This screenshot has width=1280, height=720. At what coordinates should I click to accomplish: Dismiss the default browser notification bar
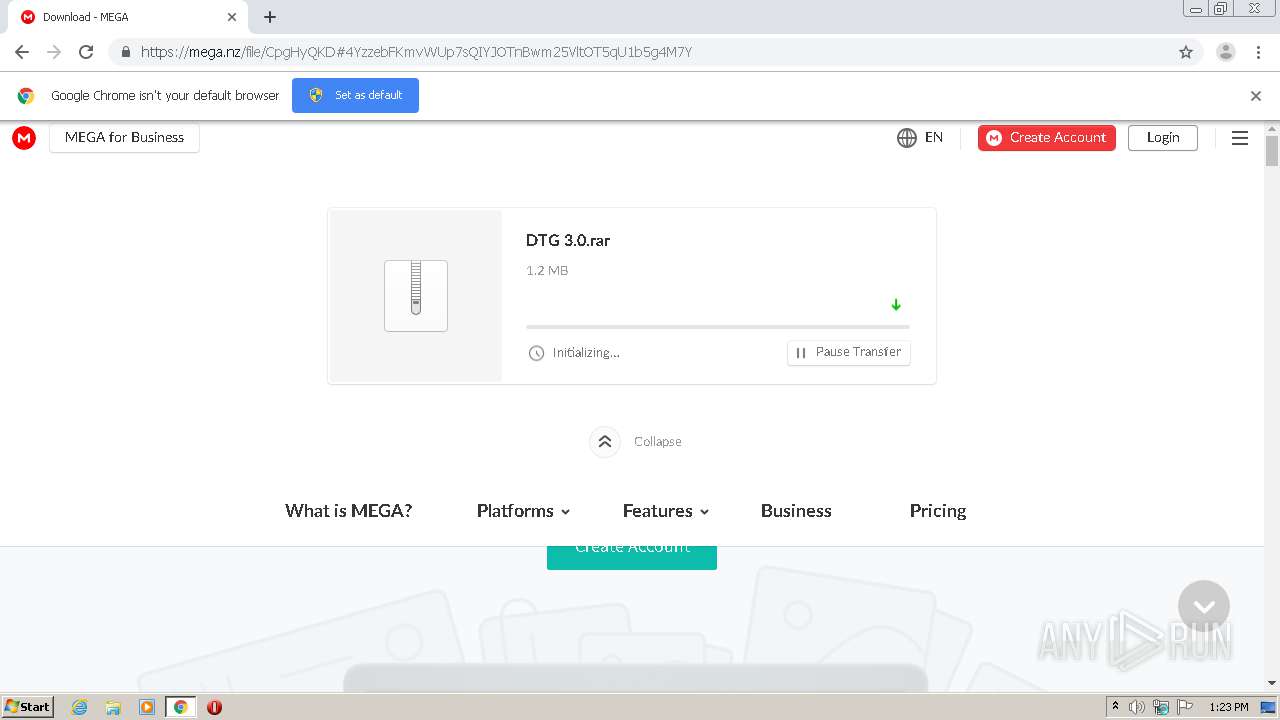[1256, 96]
